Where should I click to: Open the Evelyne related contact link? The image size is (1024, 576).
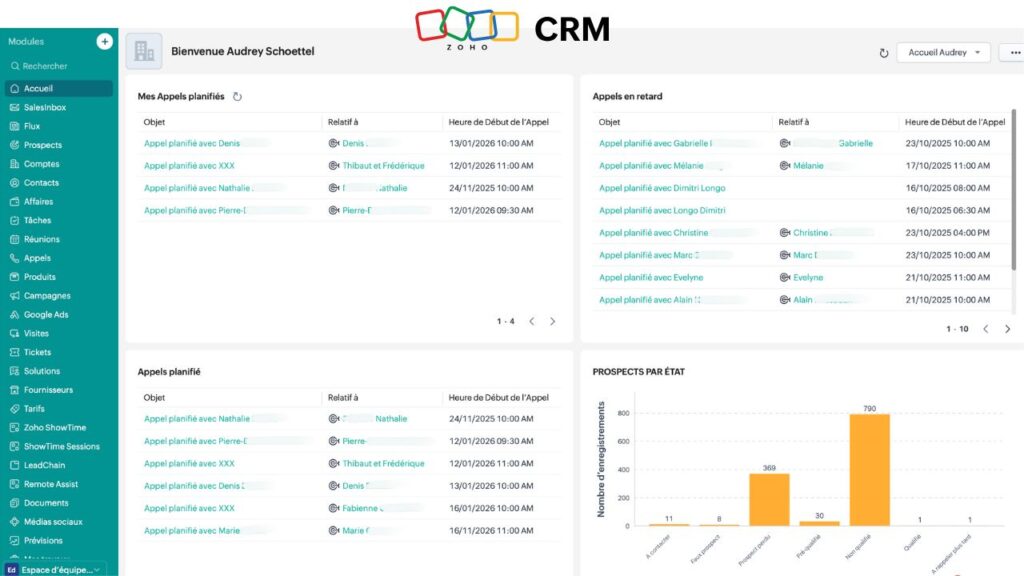click(x=808, y=278)
